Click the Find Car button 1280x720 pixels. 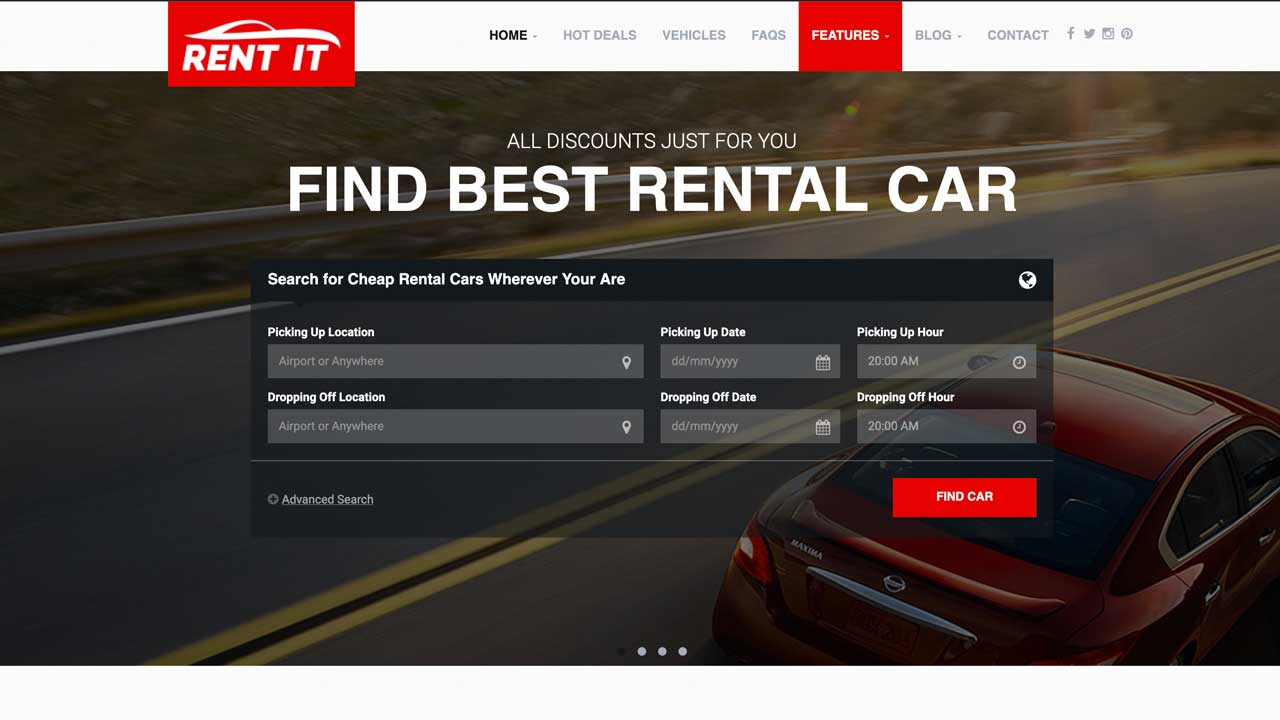click(x=964, y=497)
